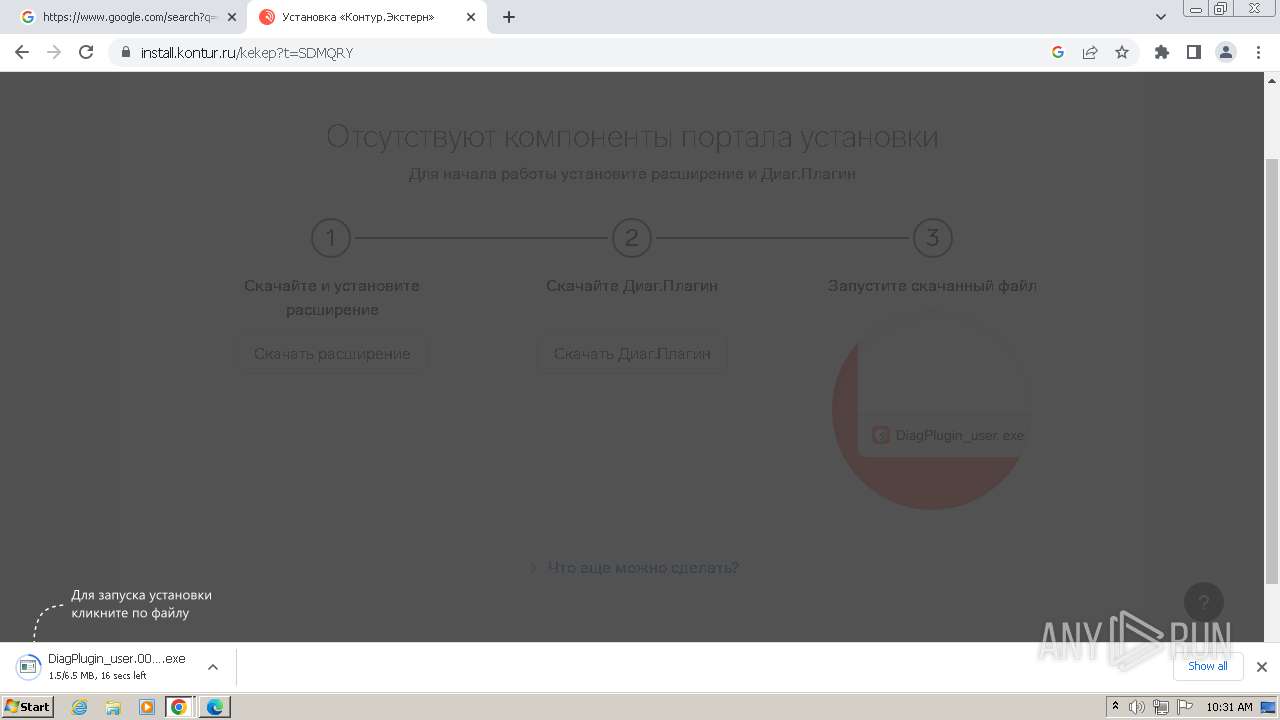Click the Запустите скачанный файл step label
1280x720 pixels.
click(x=932, y=286)
